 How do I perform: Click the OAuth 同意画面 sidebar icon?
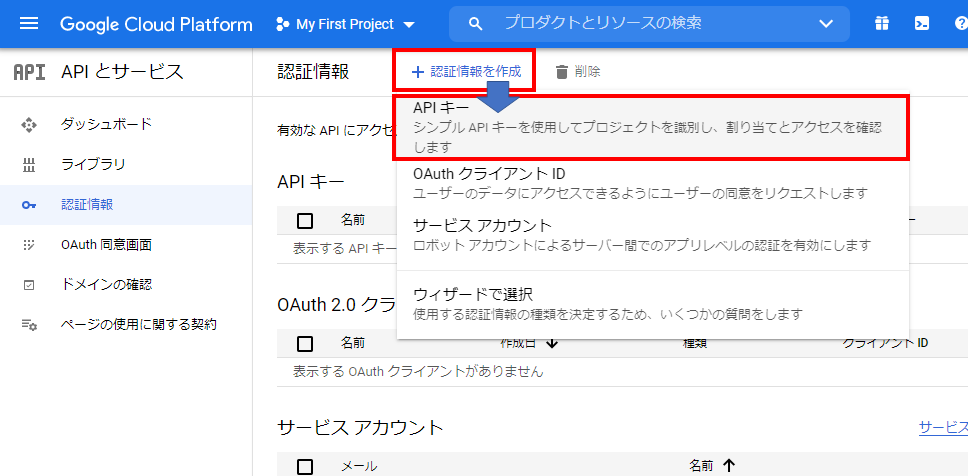pyautogui.click(x=29, y=244)
